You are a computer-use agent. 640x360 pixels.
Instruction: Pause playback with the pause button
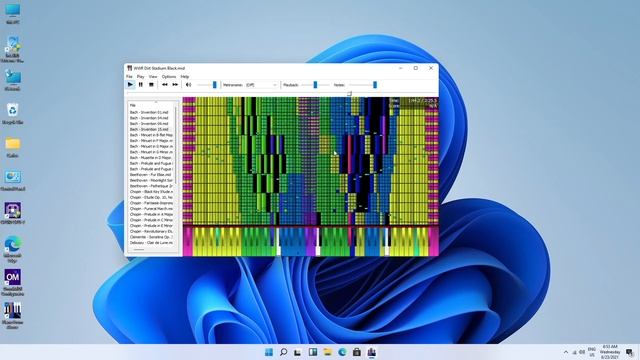pyautogui.click(x=140, y=84)
